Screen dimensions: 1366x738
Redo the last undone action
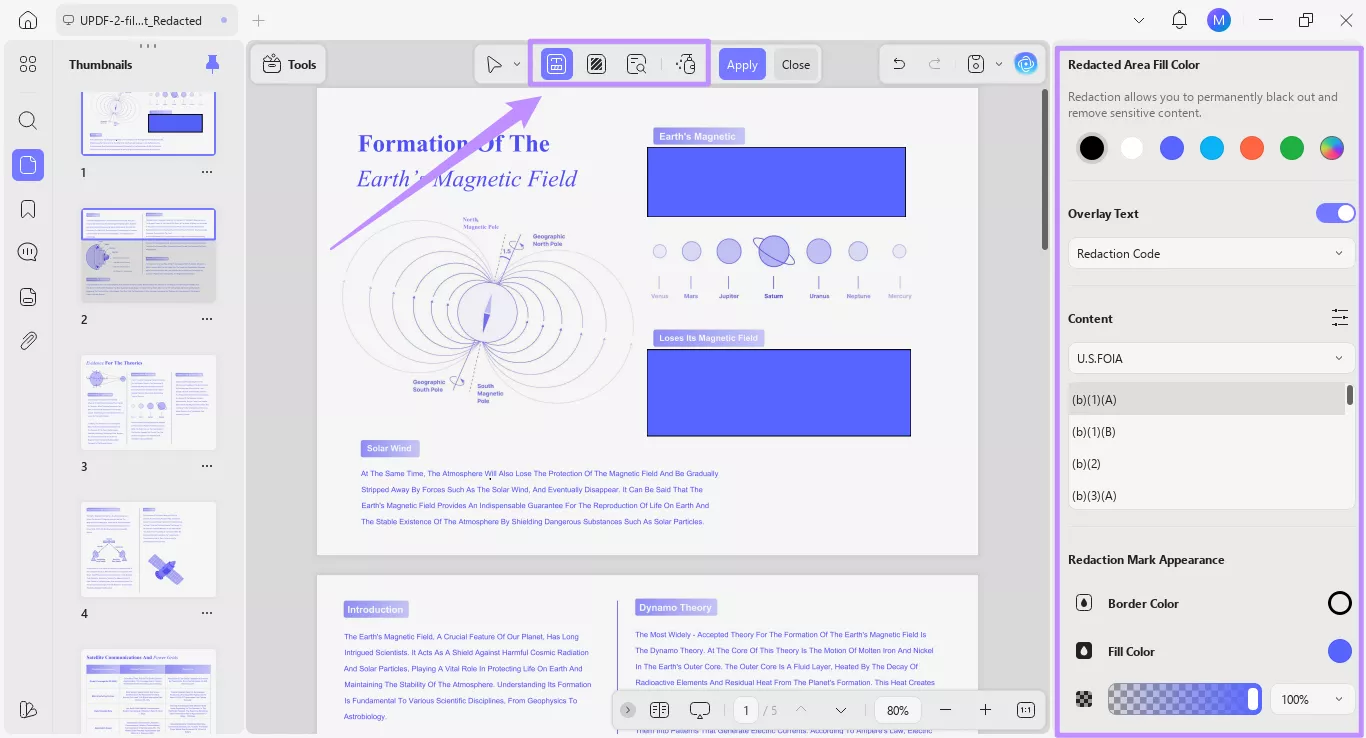[935, 65]
